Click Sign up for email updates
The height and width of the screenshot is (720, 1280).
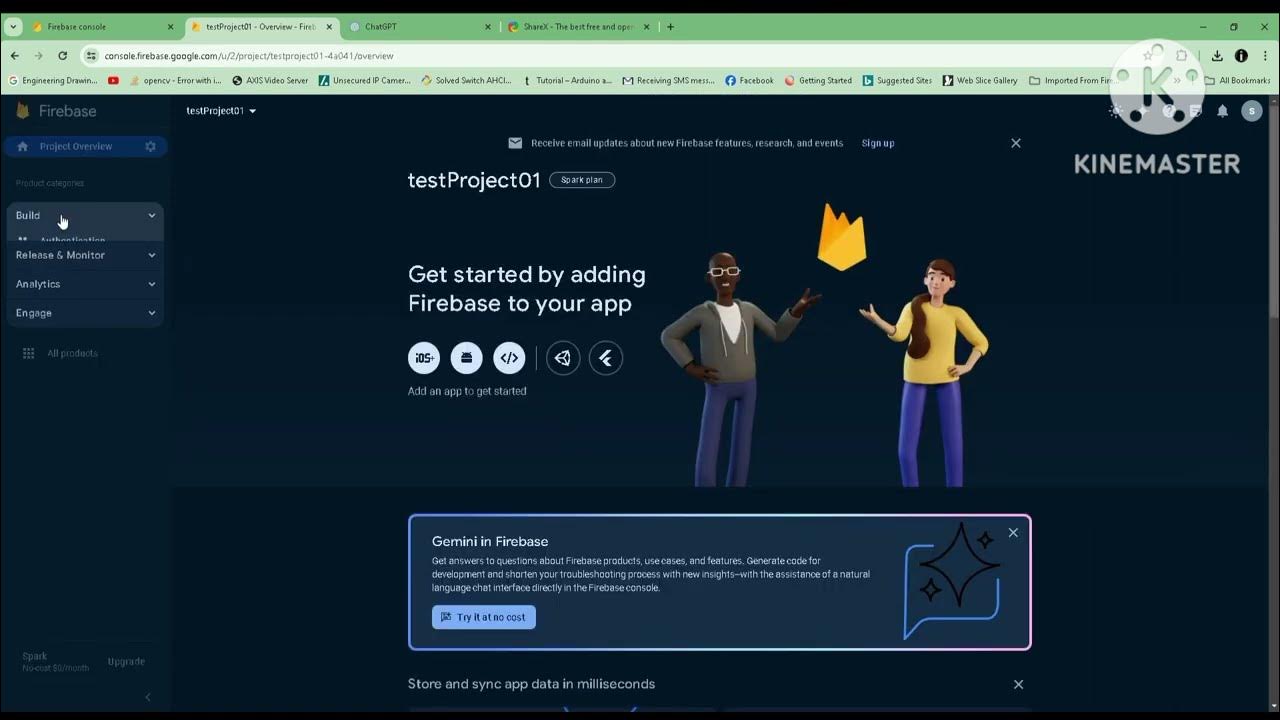[x=878, y=143]
